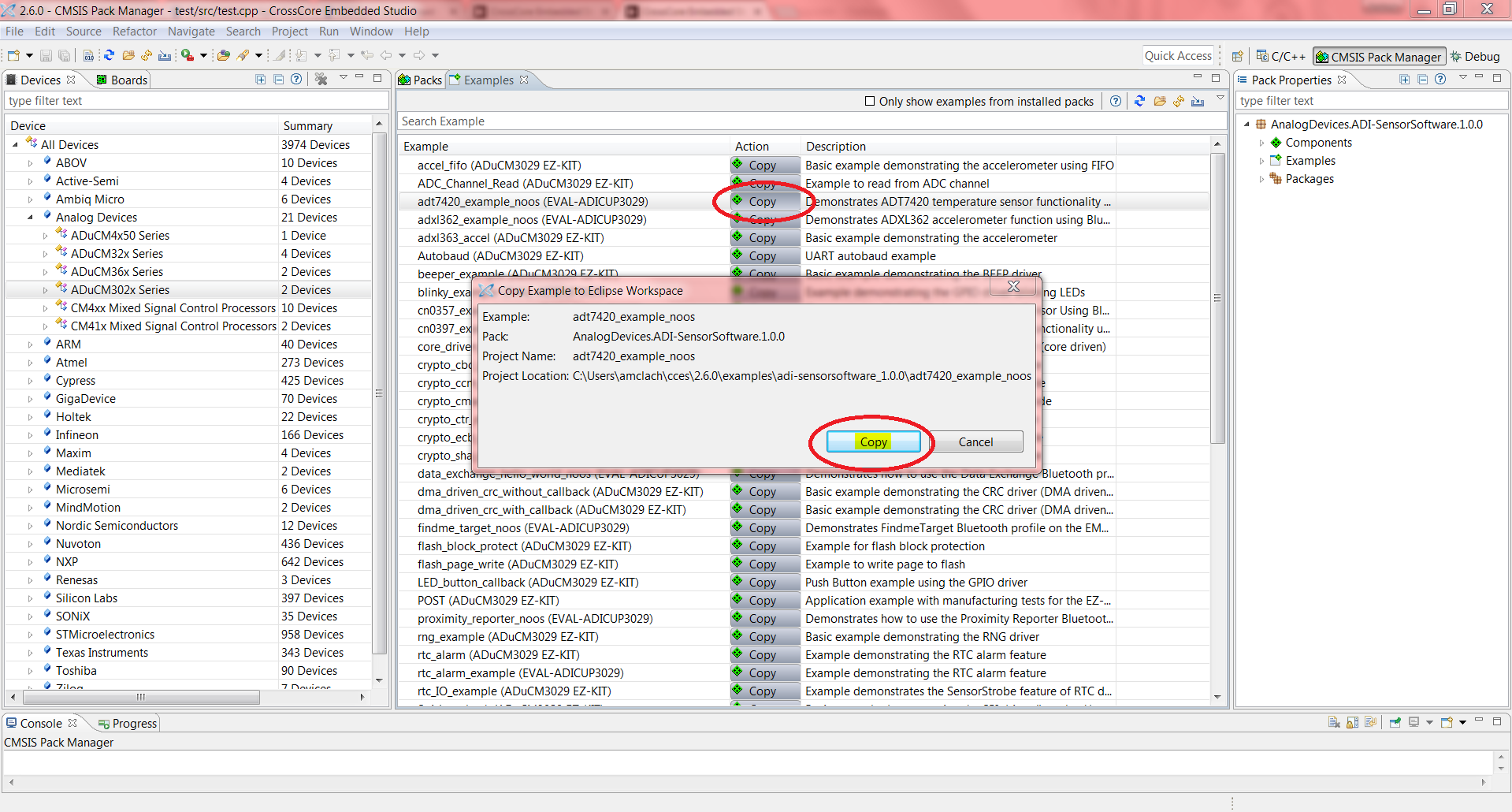Expand the ABOV vendor node
Screen dimensions: 1512x812
pos(30,163)
